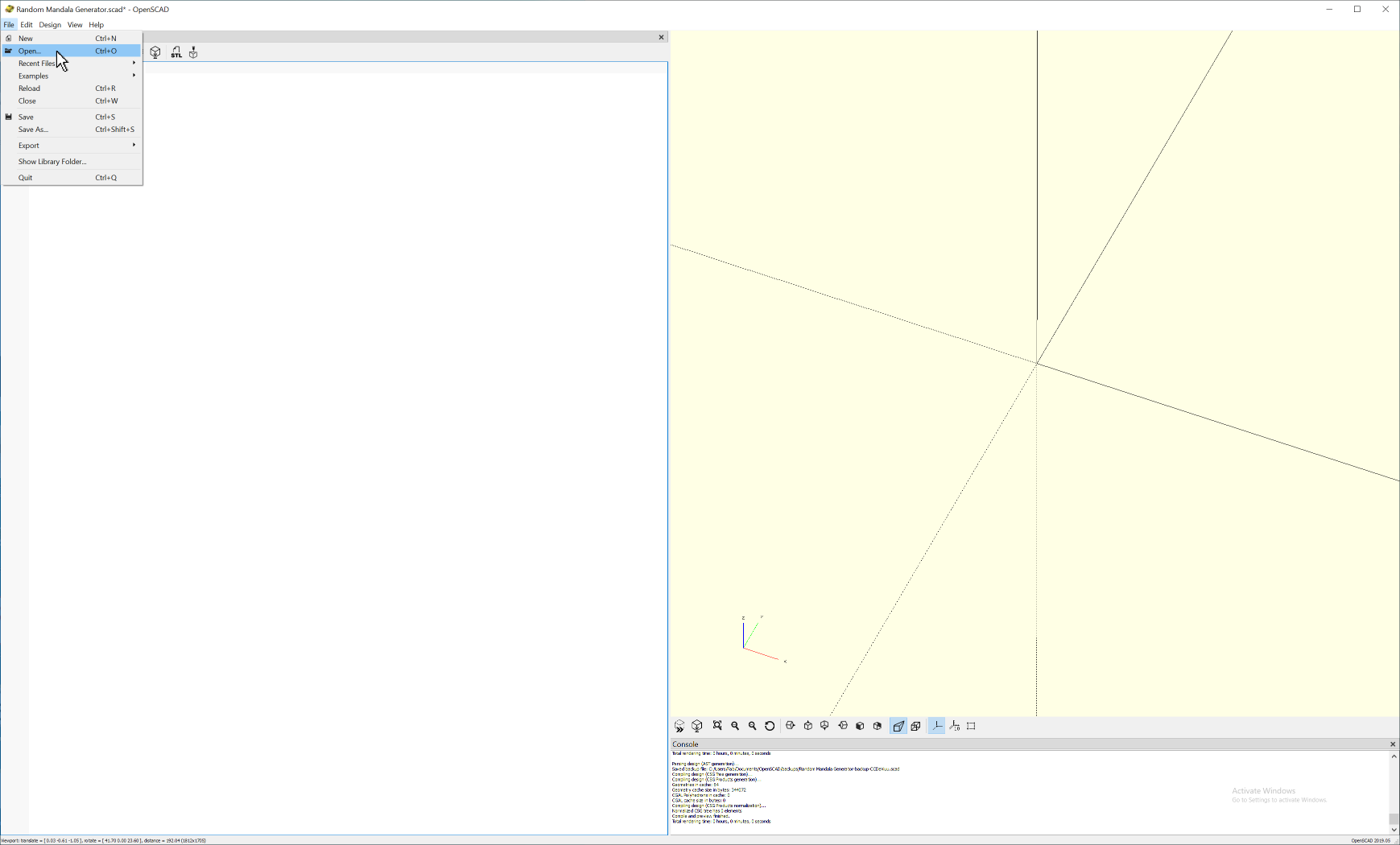Click the Export as STL icon
1400x845 pixels.
point(176,52)
